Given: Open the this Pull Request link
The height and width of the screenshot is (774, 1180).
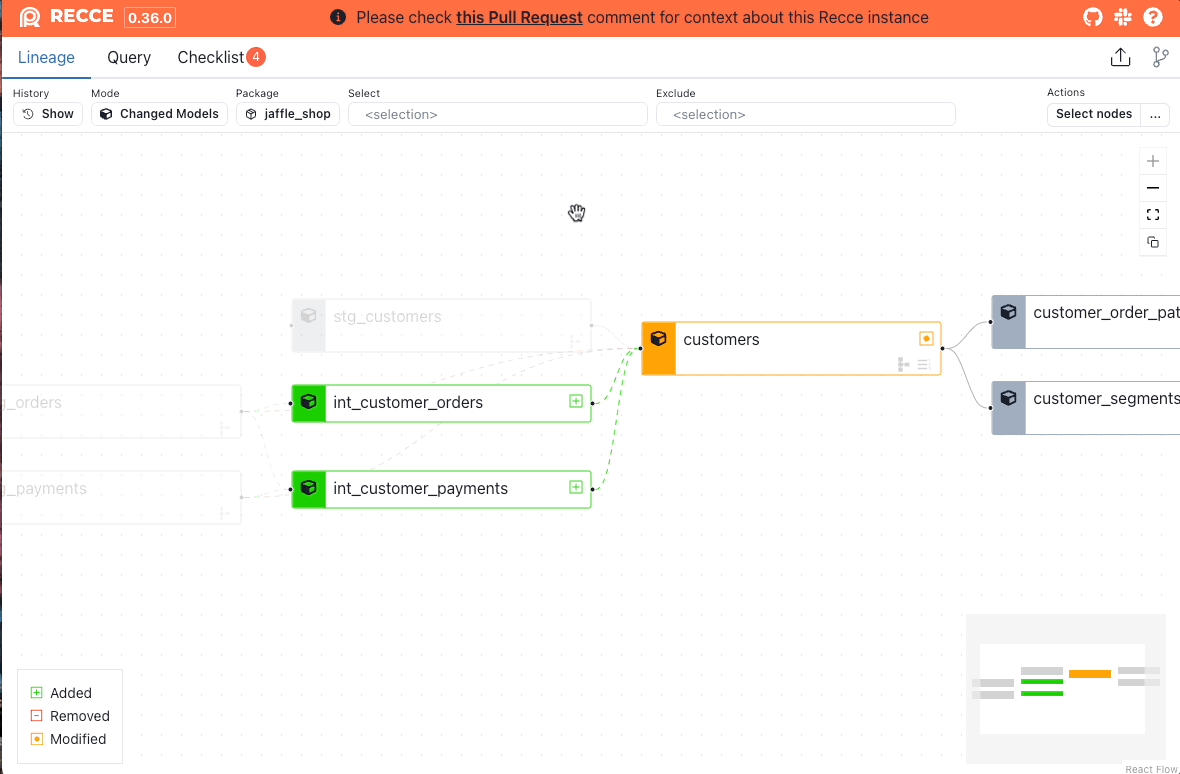Looking at the screenshot, I should click(x=519, y=18).
